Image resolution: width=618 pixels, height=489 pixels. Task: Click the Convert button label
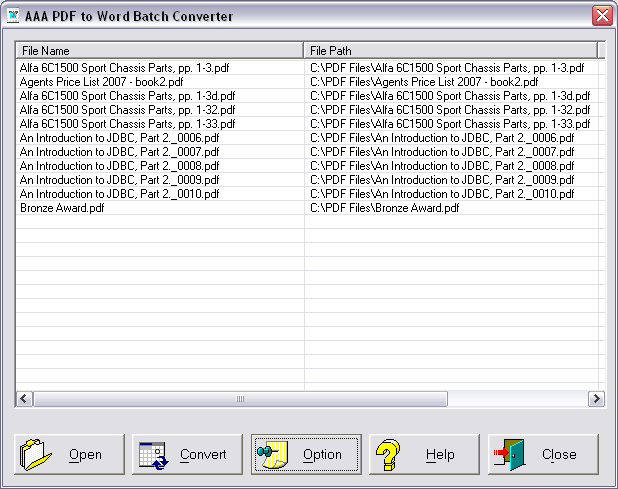click(203, 454)
